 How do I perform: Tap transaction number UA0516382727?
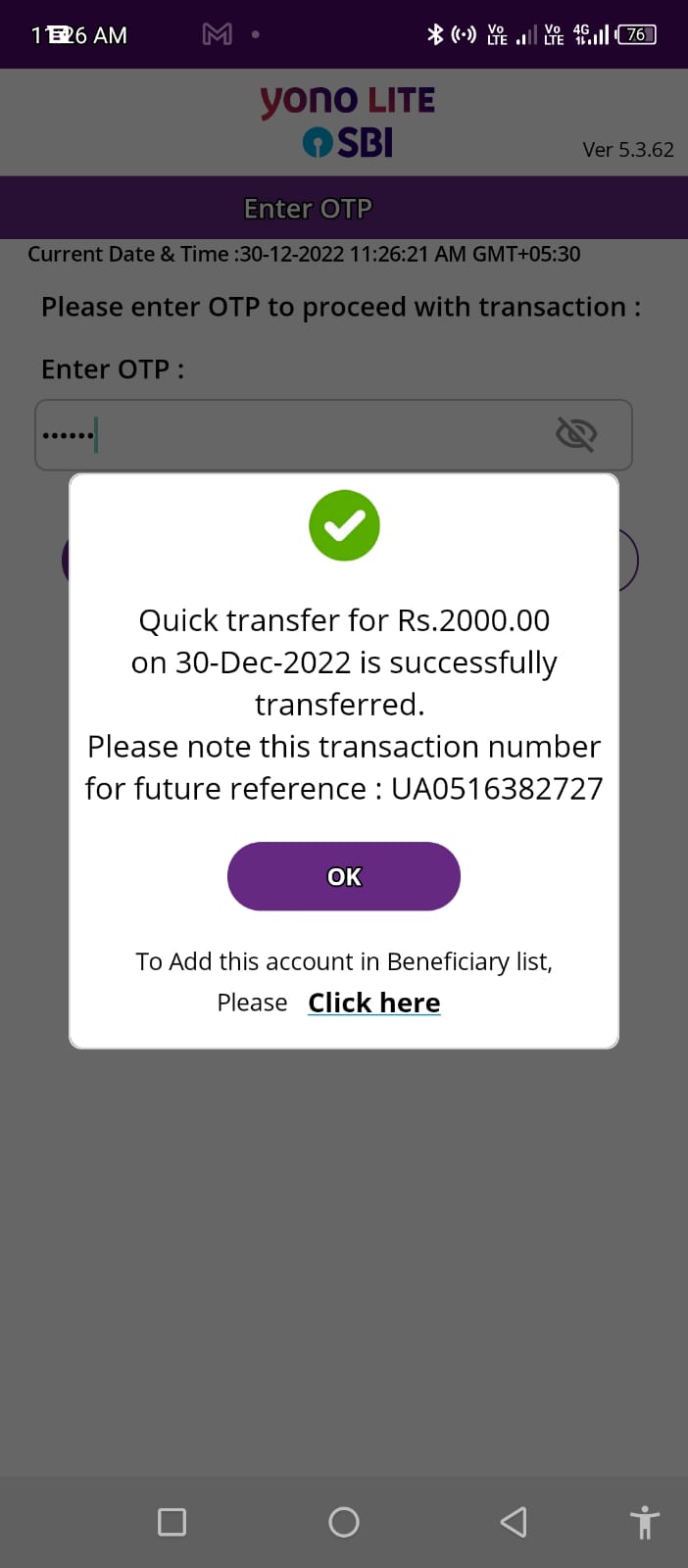tap(497, 789)
